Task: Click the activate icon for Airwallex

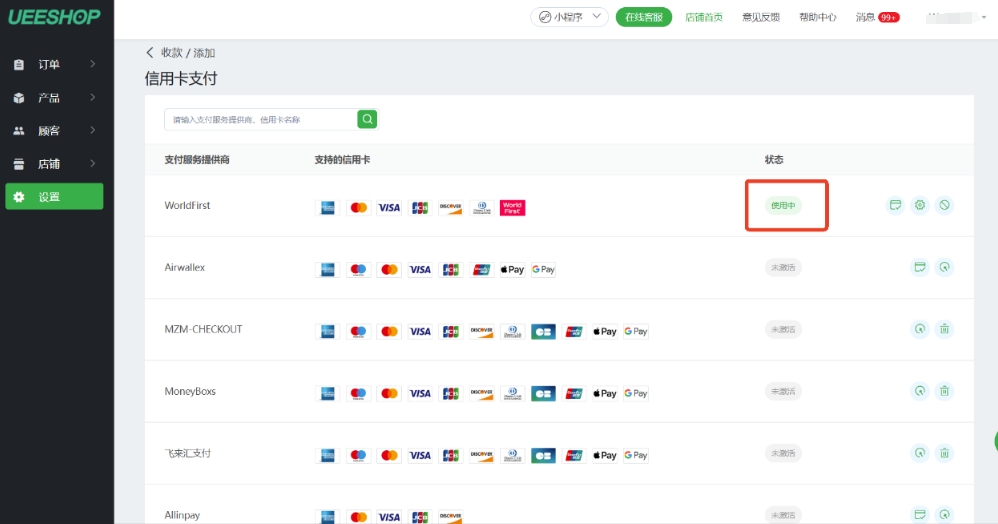Action: [945, 268]
